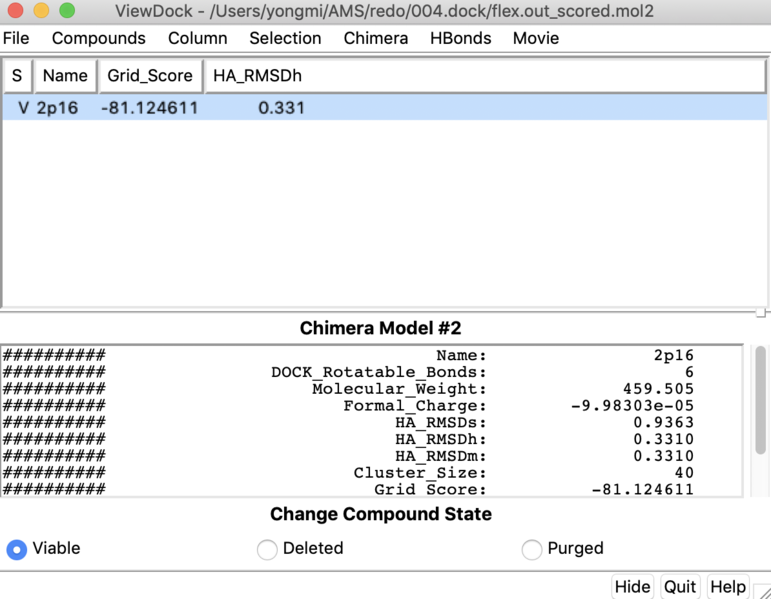Sort by the Grid_Score column header
771x599 pixels.
[x=150, y=76]
